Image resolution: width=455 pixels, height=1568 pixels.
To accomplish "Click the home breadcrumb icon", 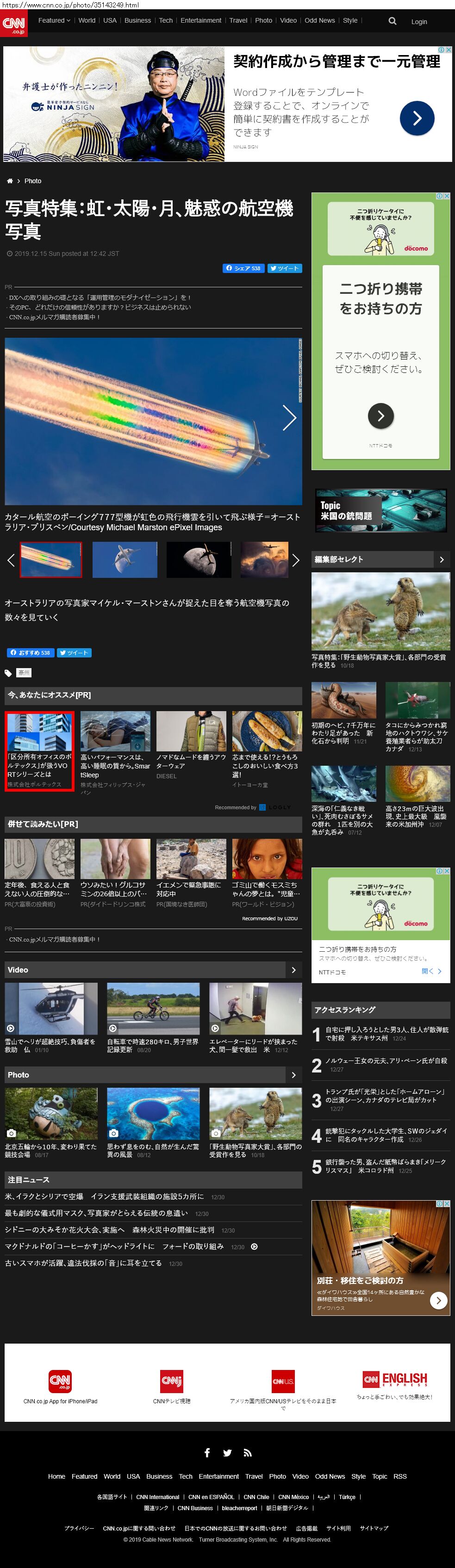I will click(x=10, y=181).
